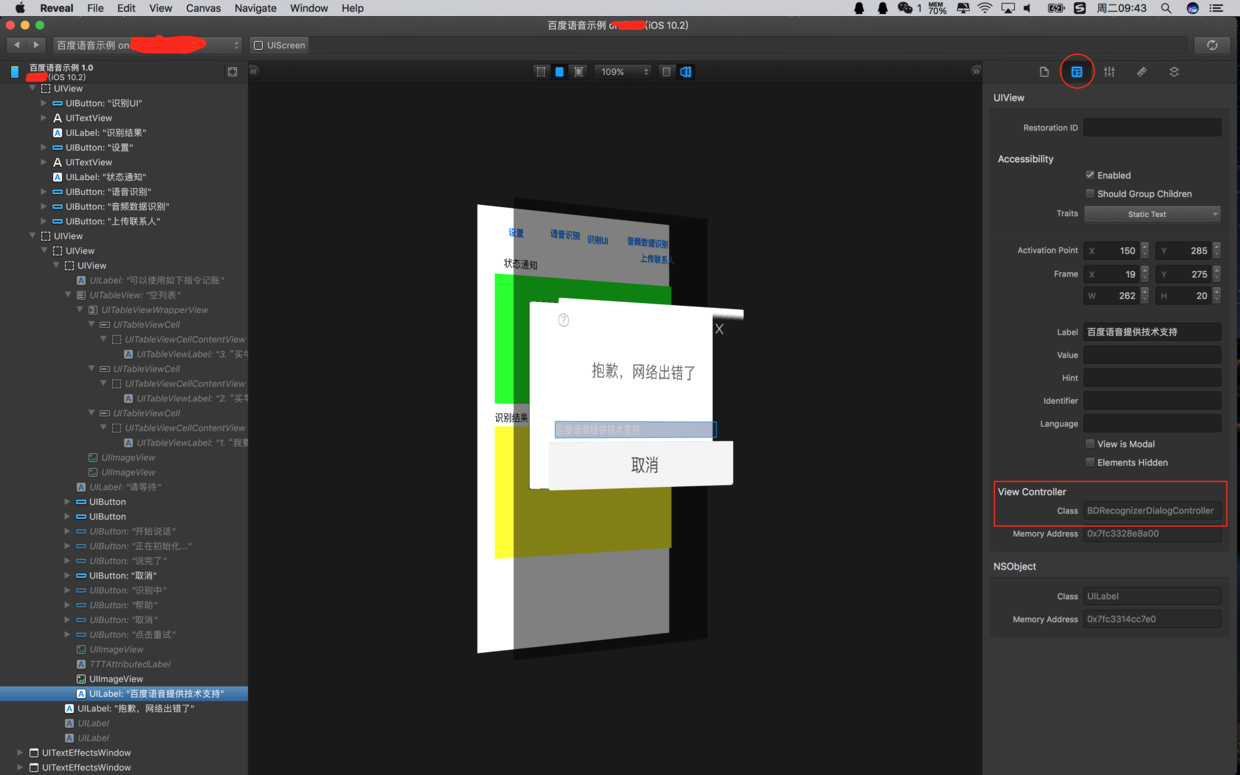Select UILabel "百度语音提供技术支持" row

[124, 693]
